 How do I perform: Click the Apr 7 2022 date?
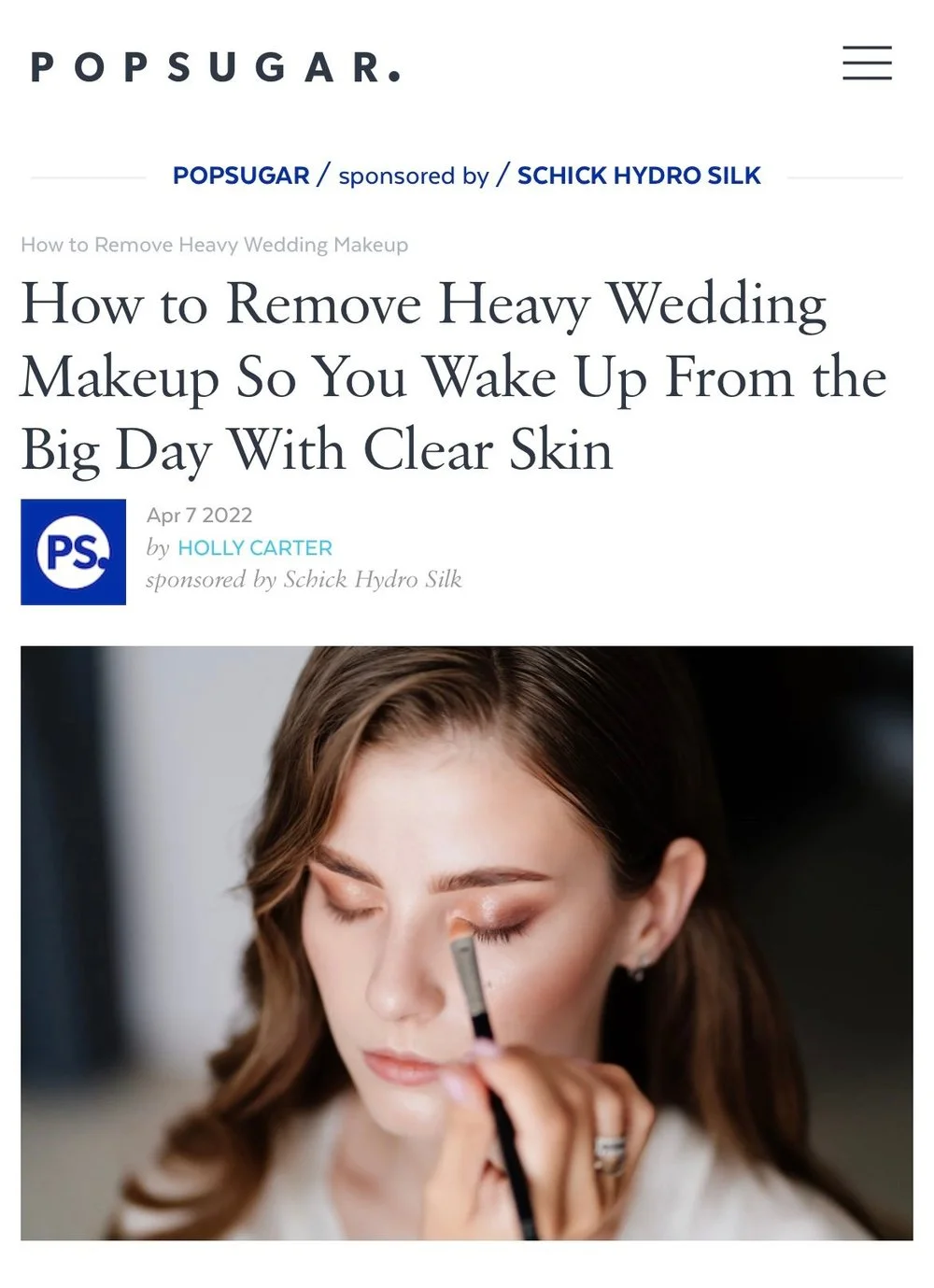(x=199, y=516)
